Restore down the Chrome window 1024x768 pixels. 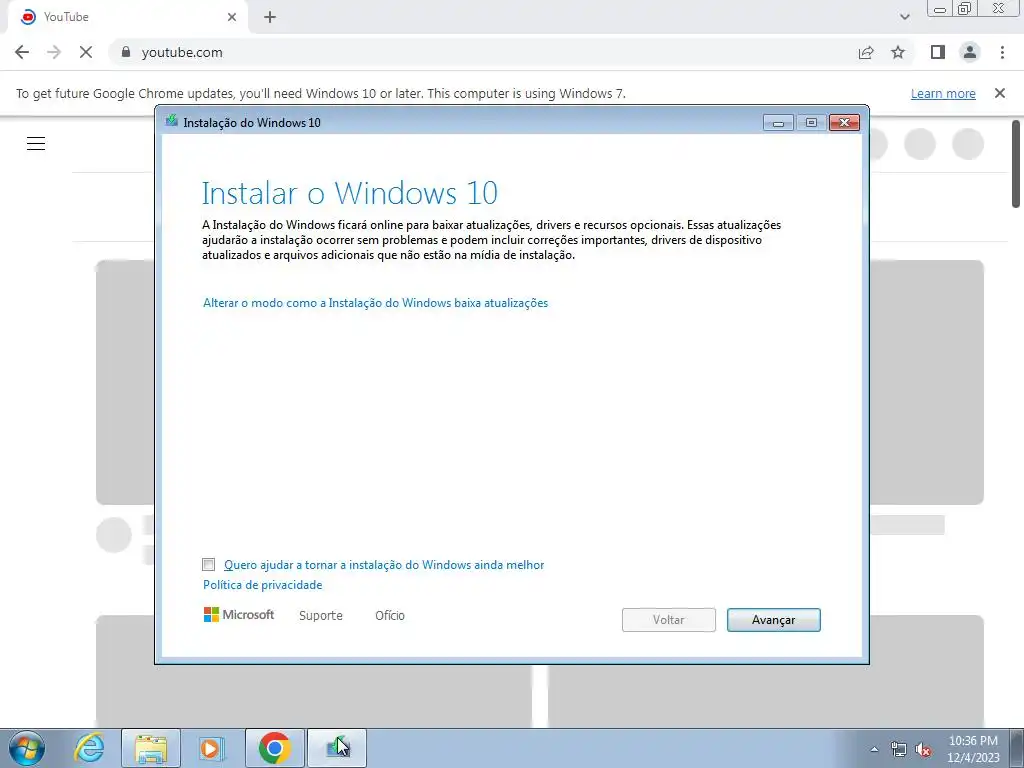tap(965, 8)
